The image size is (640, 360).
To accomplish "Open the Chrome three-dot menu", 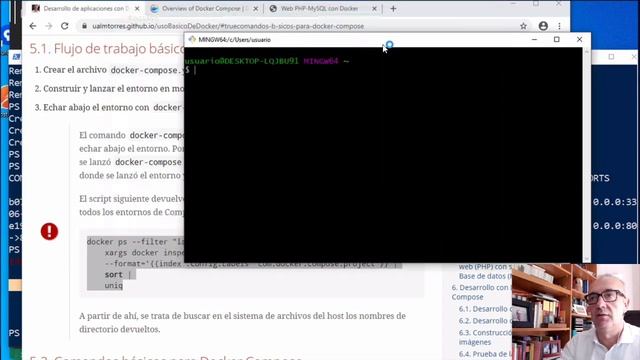I will click(x=559, y=26).
